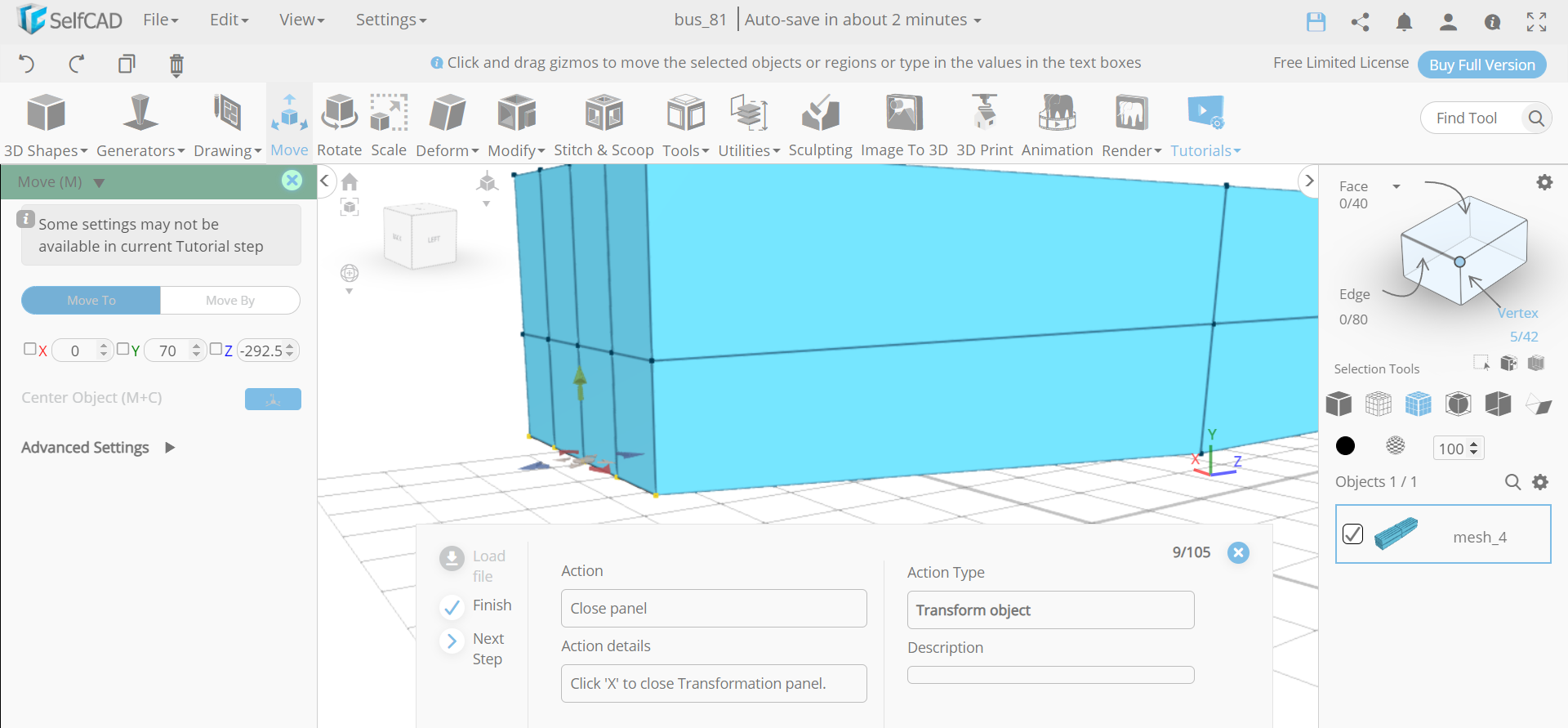Enable the Y axis checkbox

click(x=122, y=349)
